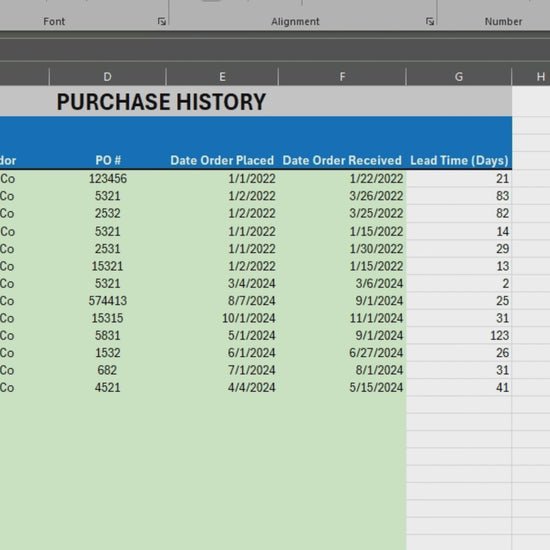Select column G header

459,76
